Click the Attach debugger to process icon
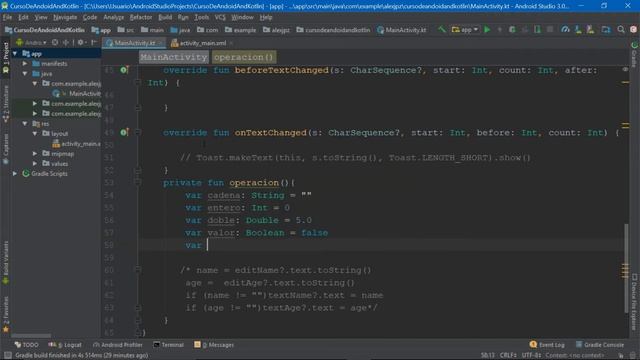The height and width of the screenshot is (360, 640). click(x=537, y=29)
